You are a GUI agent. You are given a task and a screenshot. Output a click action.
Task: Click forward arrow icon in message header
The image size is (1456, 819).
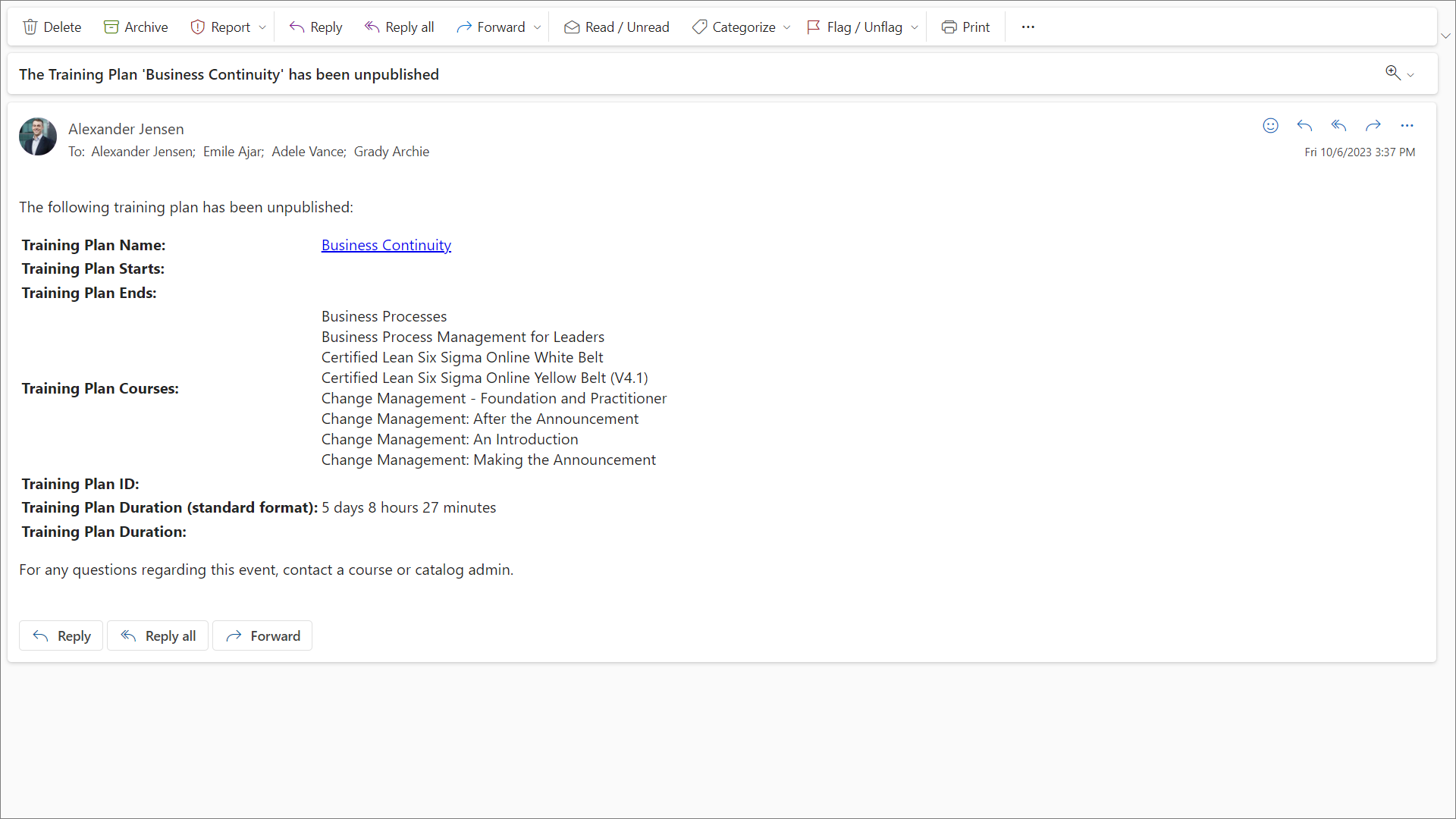(x=1373, y=126)
